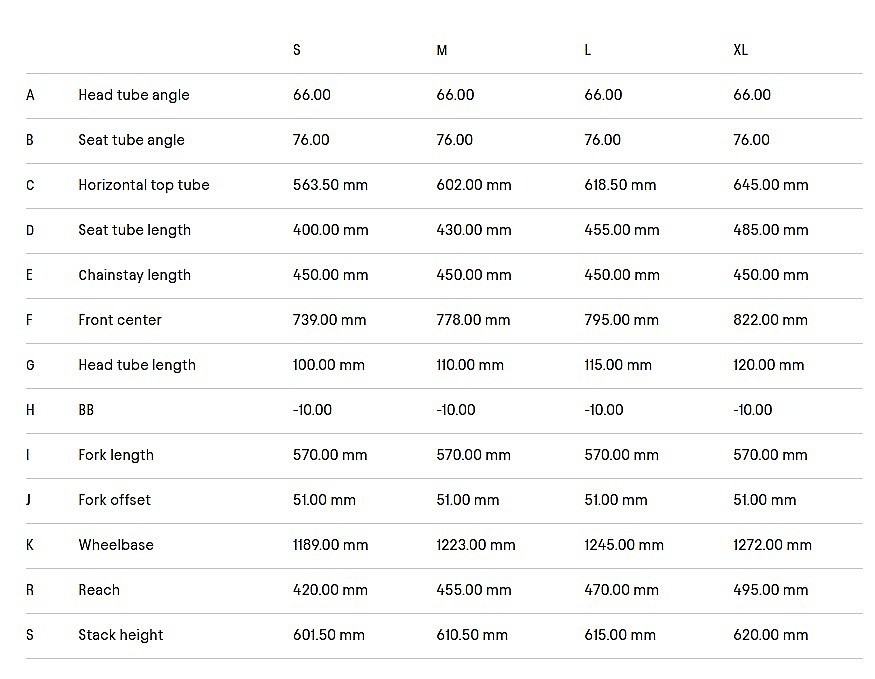
Task: Click the Horizontal top tube label
Action: pos(143,185)
